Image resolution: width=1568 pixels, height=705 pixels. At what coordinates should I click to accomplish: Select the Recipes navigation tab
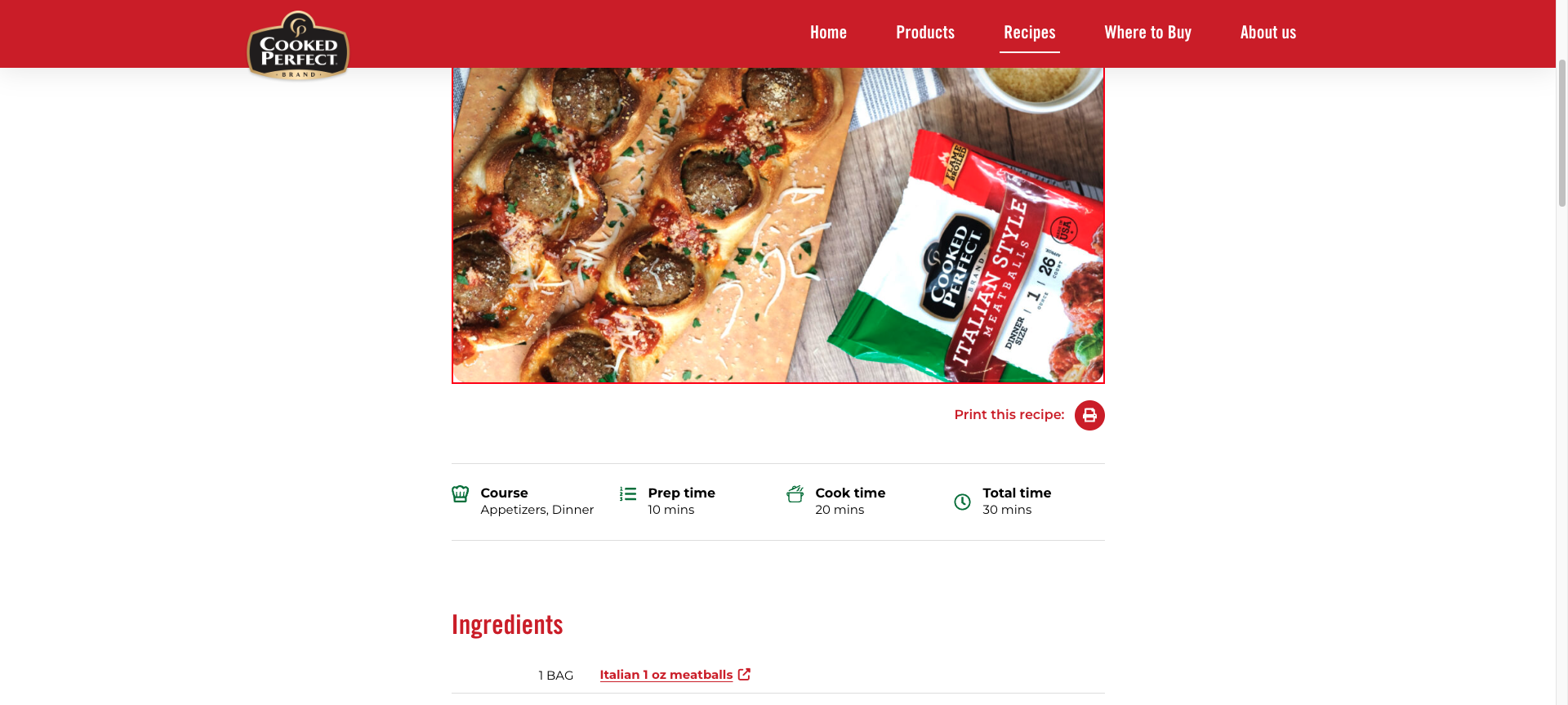1030,33
